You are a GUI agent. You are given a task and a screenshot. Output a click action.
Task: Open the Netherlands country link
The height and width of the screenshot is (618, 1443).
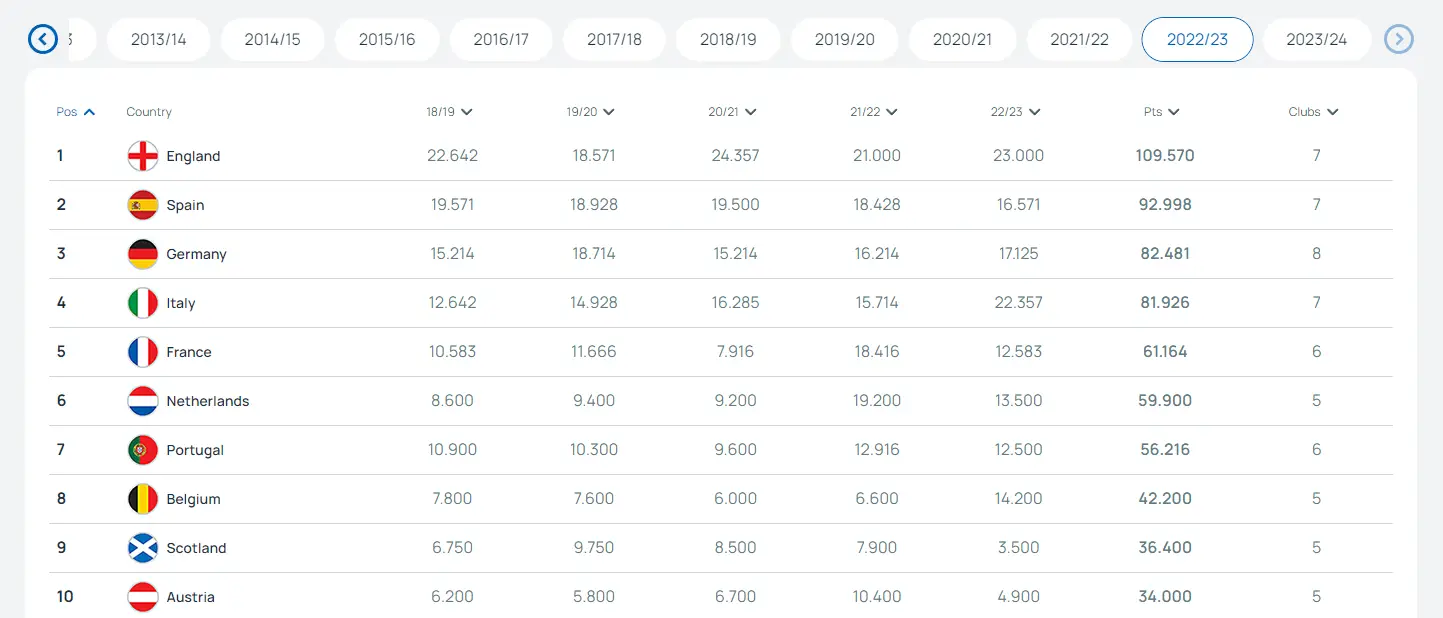point(208,401)
